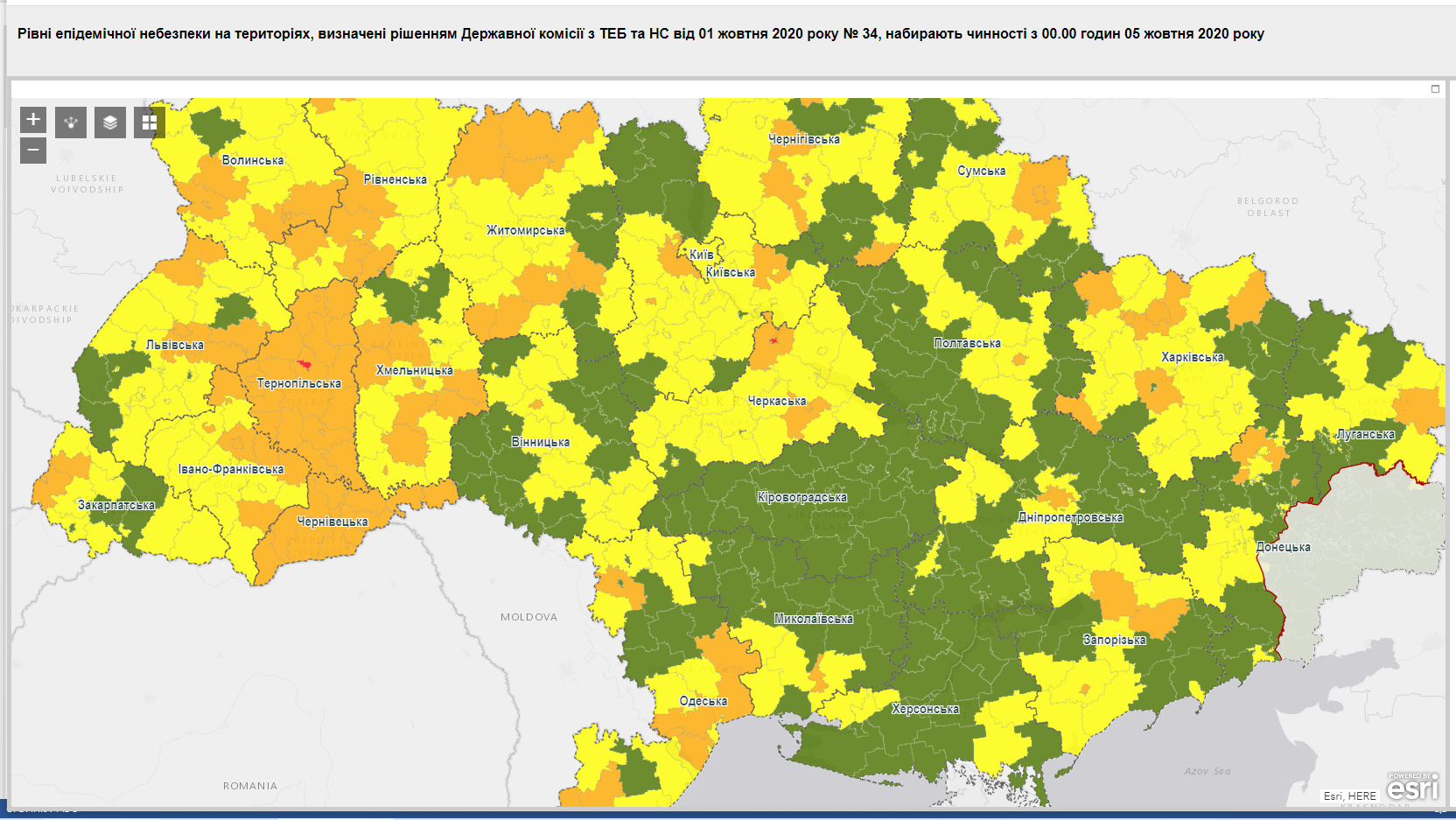Select the Київ city label
1456x820 pixels.
click(x=701, y=255)
